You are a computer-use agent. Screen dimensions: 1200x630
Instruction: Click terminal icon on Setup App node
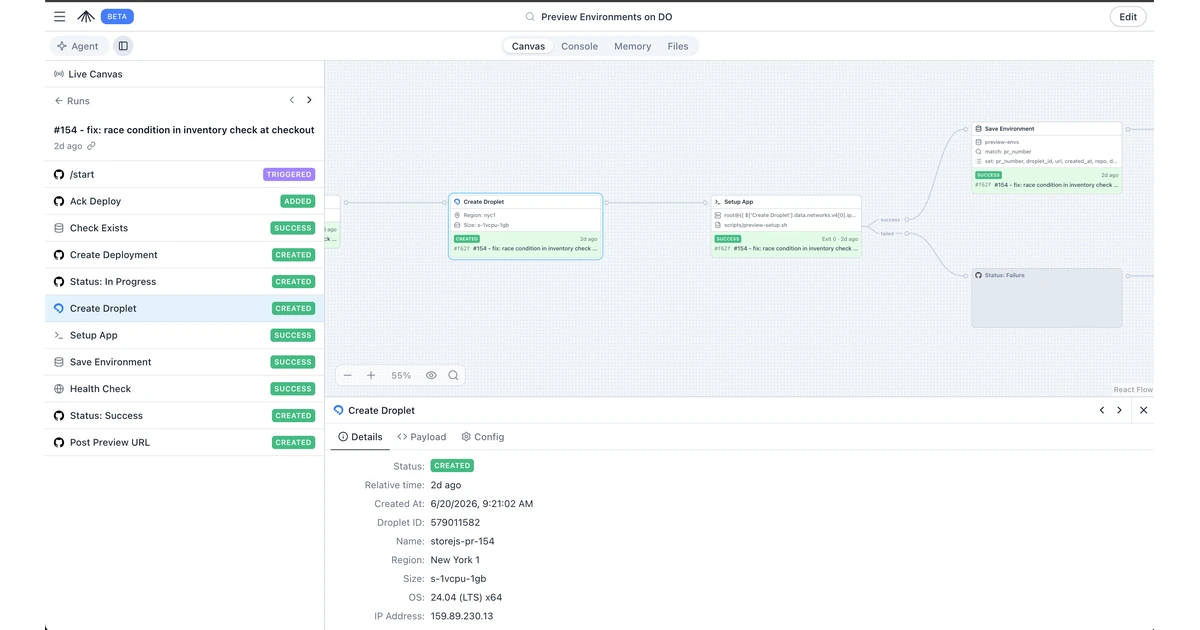tap(718, 202)
